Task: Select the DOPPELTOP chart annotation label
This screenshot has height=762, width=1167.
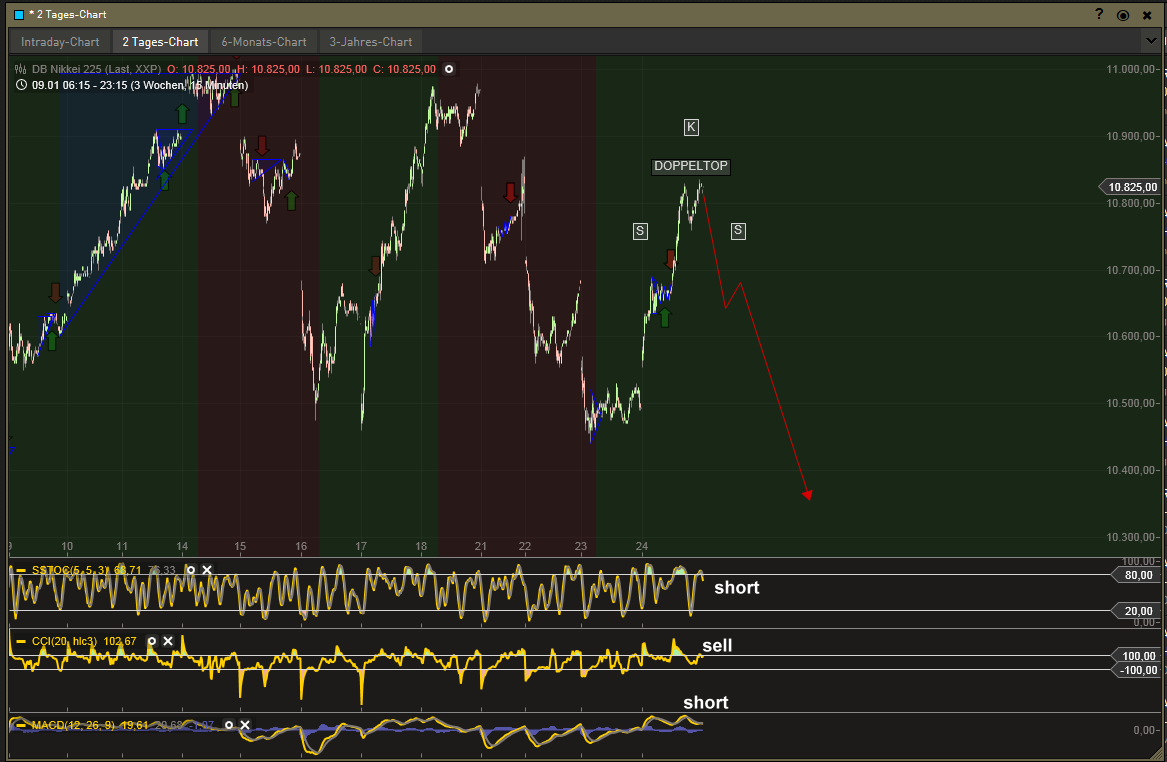Action: coord(691,166)
